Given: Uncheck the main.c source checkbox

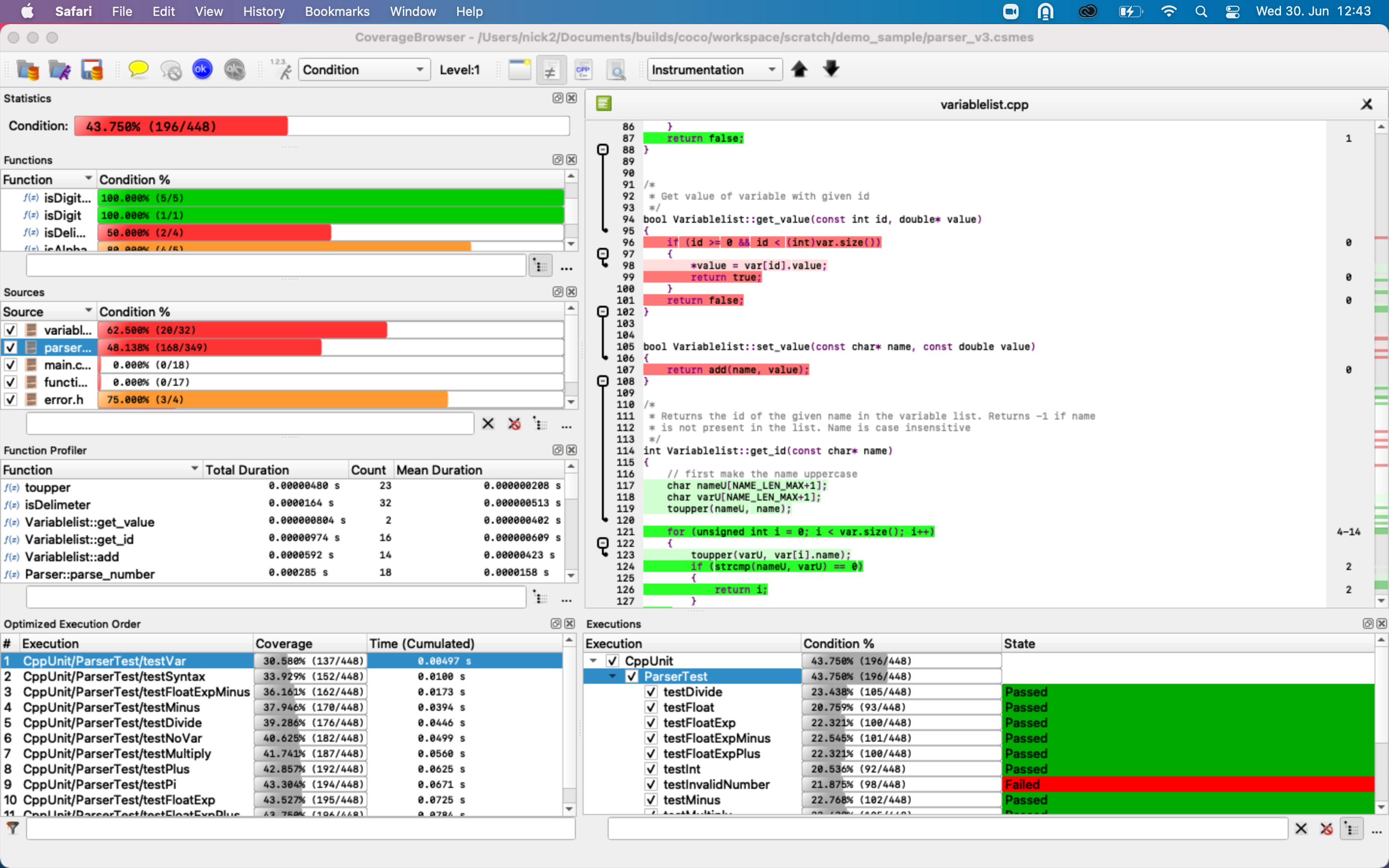Looking at the screenshot, I should [10, 365].
